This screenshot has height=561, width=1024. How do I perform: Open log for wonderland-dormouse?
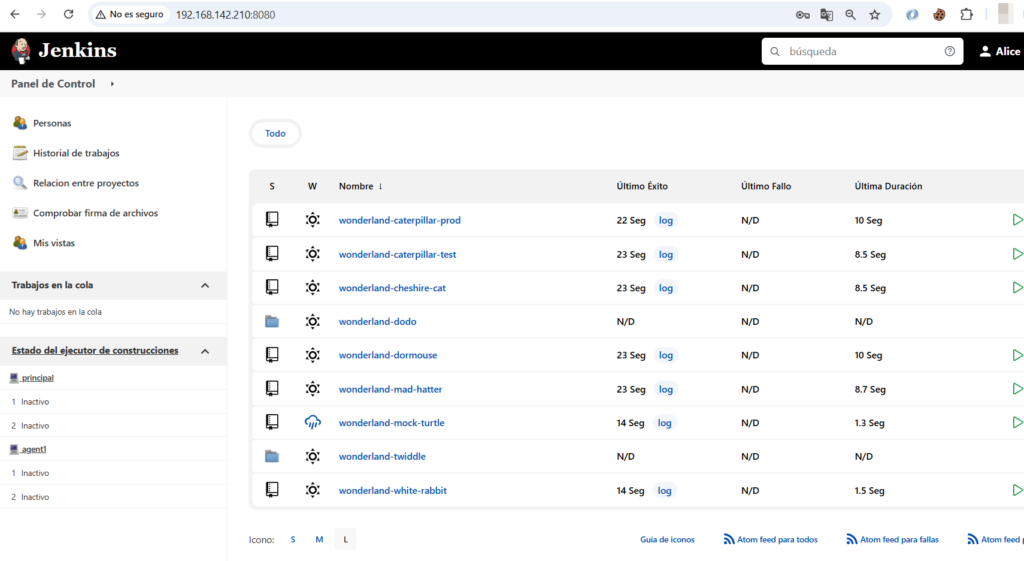point(665,355)
